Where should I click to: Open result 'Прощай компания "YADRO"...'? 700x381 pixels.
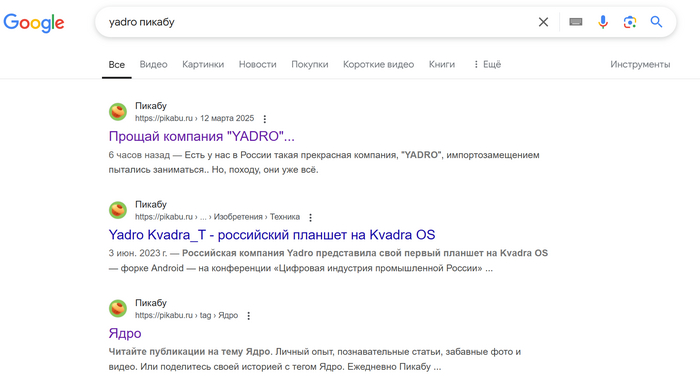pos(202,136)
